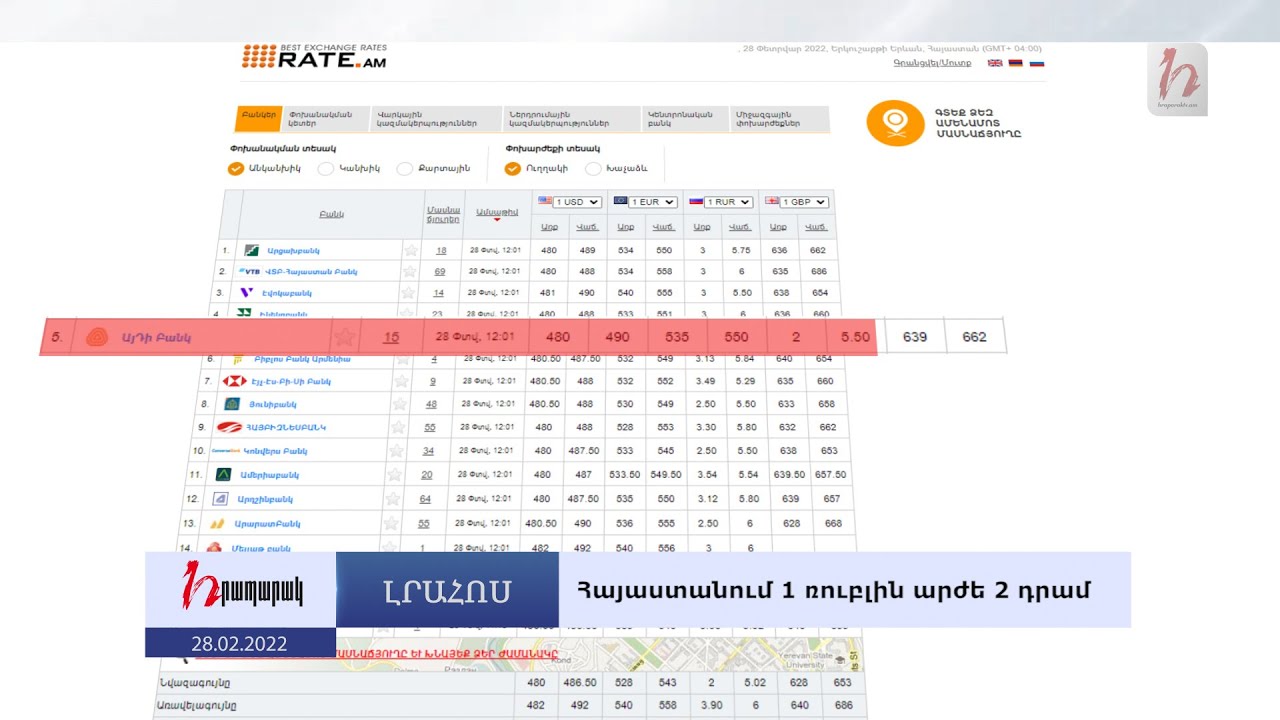Switch language using the Russian flag

coord(1037,63)
